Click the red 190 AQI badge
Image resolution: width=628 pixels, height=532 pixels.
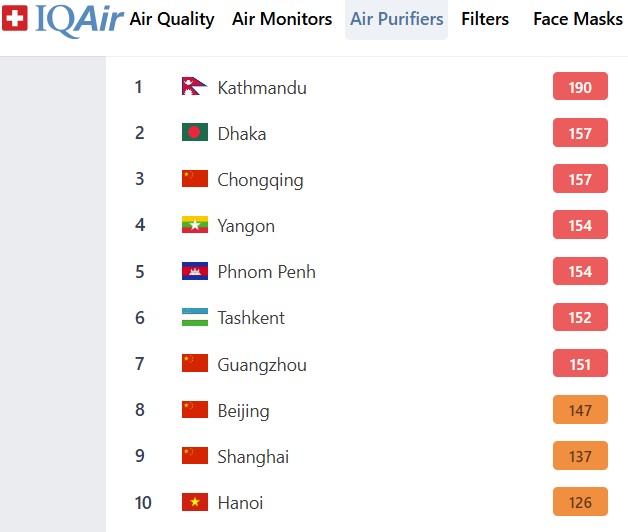580,87
